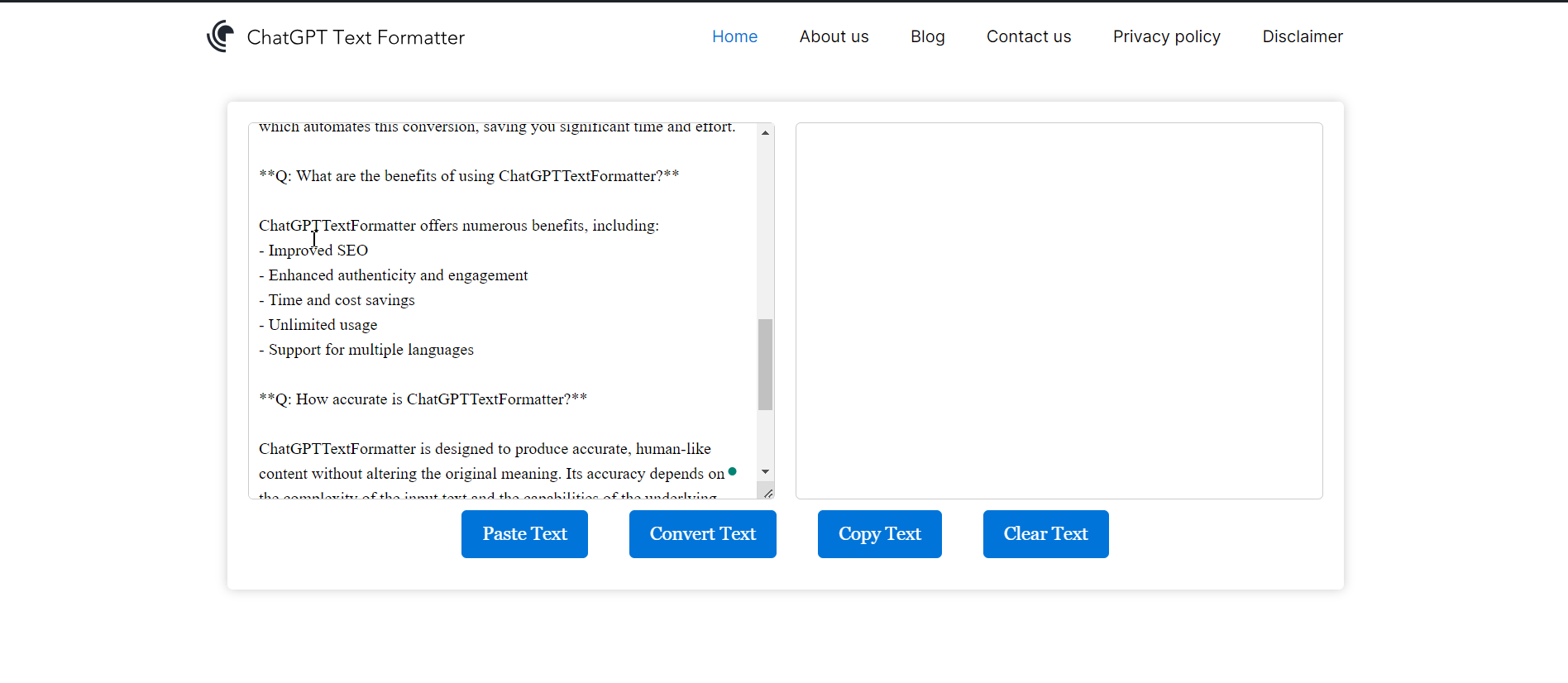Viewport: 1568px width, 683px height.
Task: Click the green Grammarly dot indicator
Action: point(732,471)
